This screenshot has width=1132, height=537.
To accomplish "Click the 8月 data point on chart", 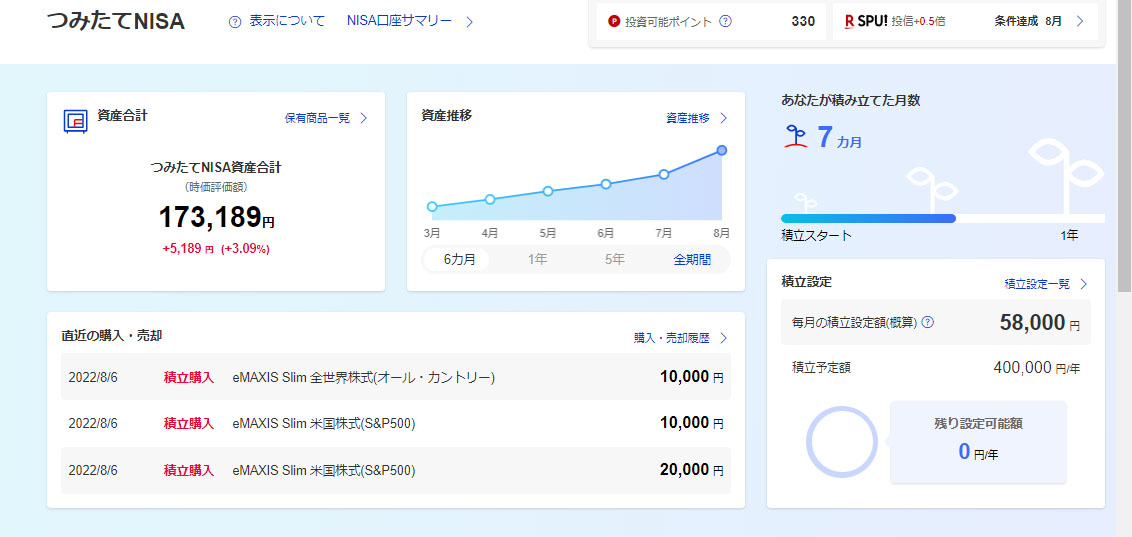I will pyautogui.click(x=722, y=150).
